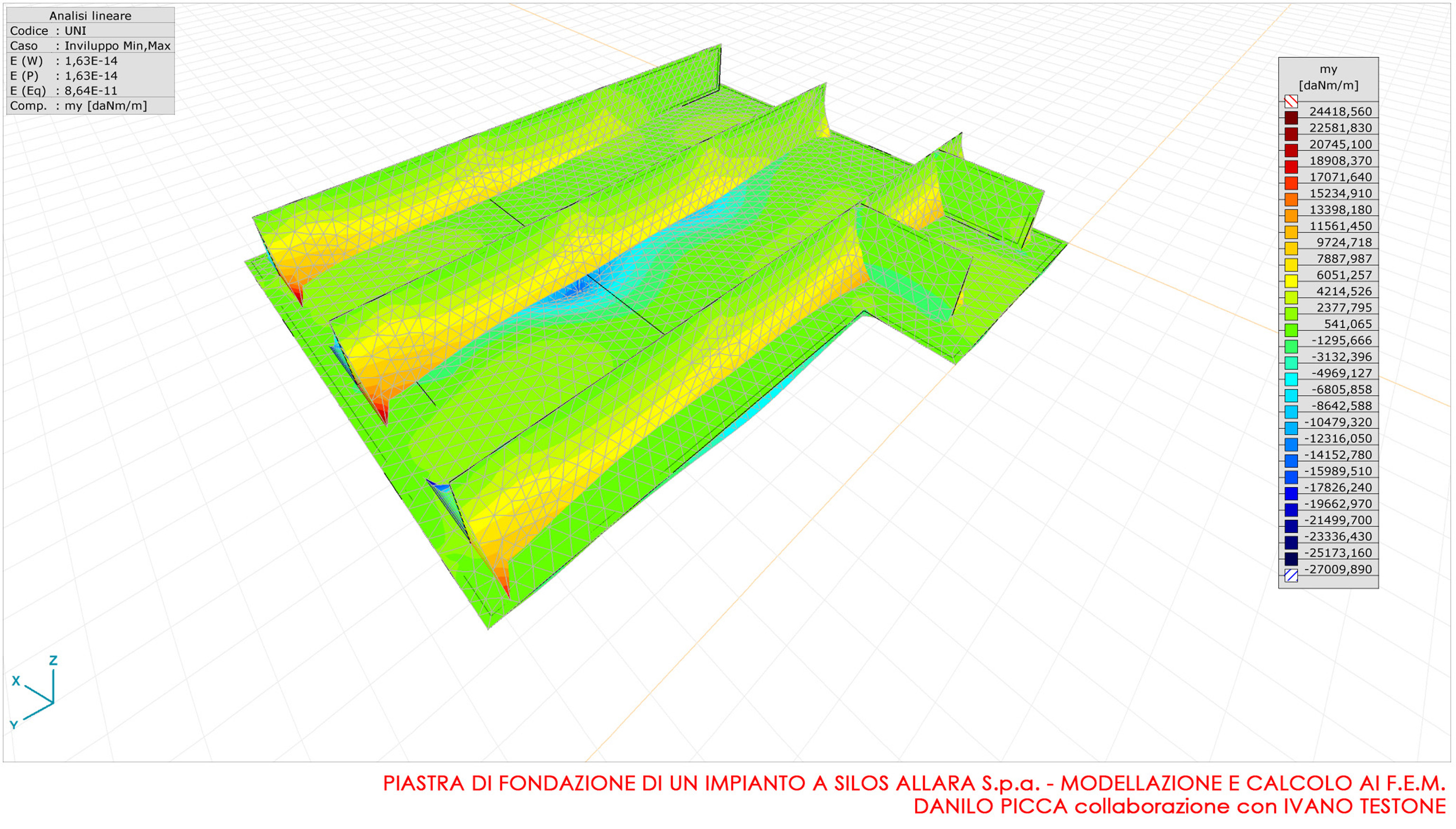This screenshot has height=829, width=1456.
Task: Click the 'Codice : UNI' row
Action: click(x=91, y=31)
